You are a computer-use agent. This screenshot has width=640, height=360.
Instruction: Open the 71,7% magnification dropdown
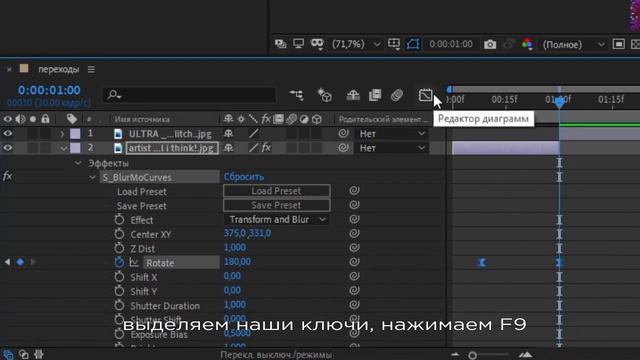click(x=356, y=44)
